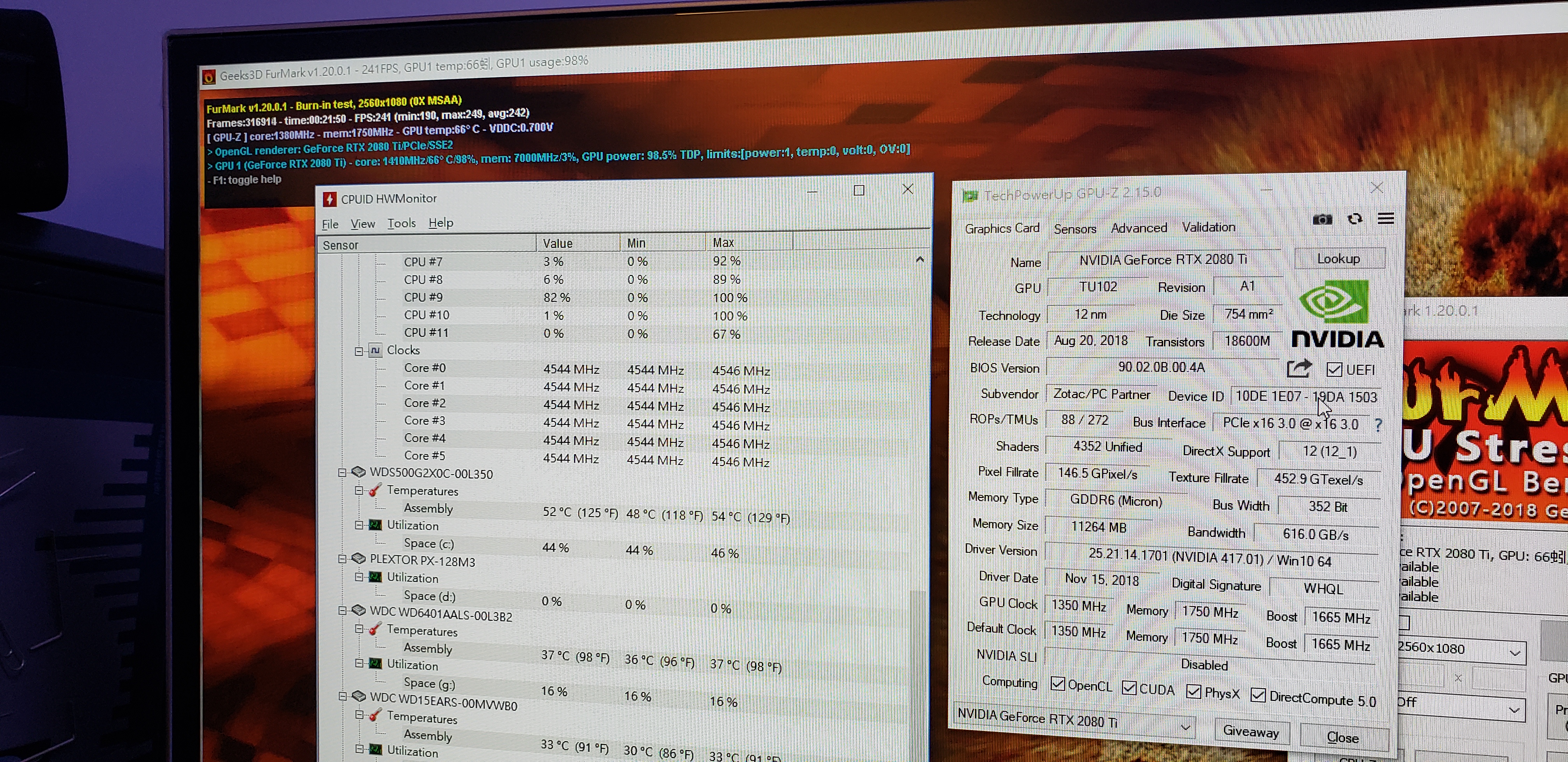Click the Lookup button in GPU-Z
1568x762 pixels.
coord(1339,258)
